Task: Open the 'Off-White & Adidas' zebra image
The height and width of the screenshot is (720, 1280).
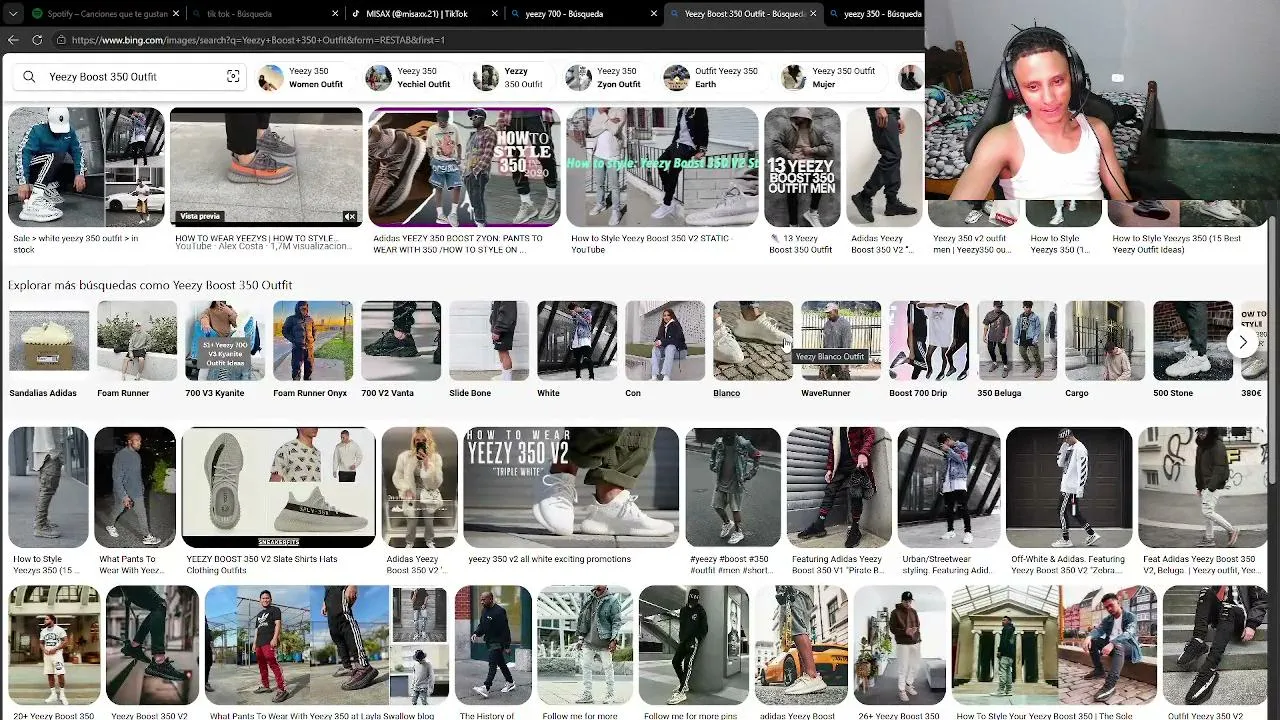Action: (1069, 487)
